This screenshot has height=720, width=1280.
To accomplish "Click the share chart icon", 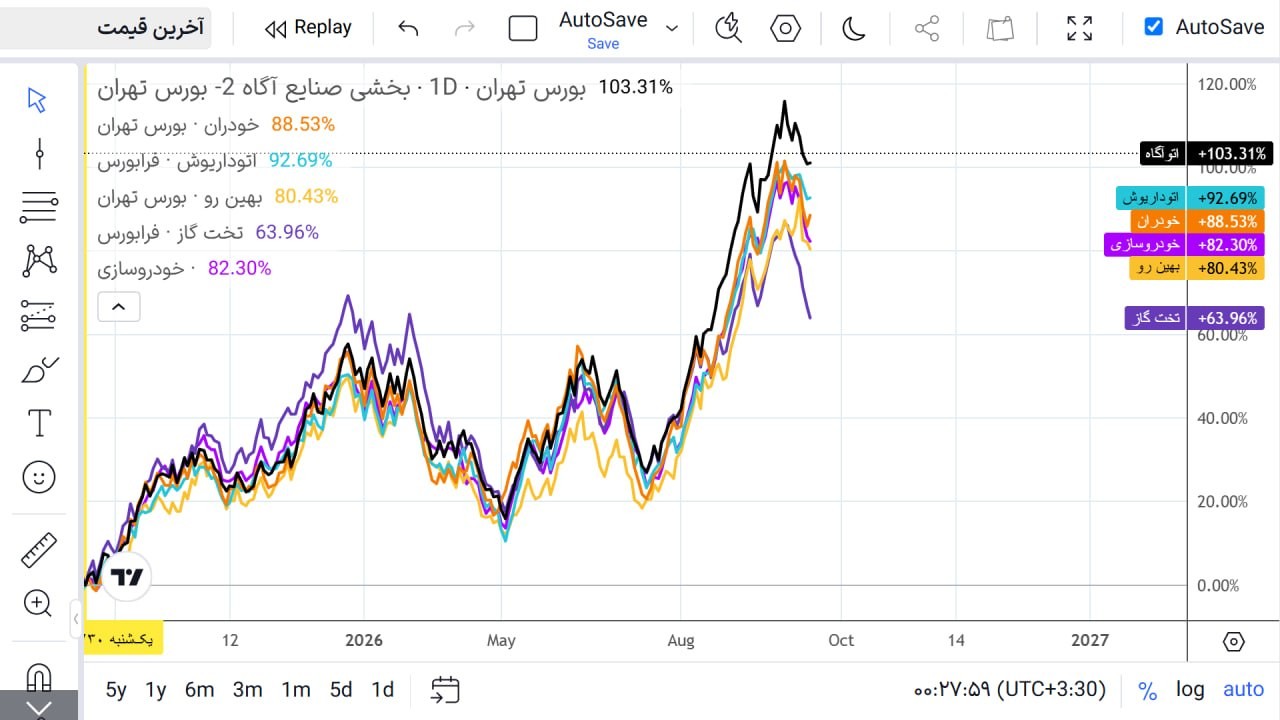I will click(x=927, y=28).
